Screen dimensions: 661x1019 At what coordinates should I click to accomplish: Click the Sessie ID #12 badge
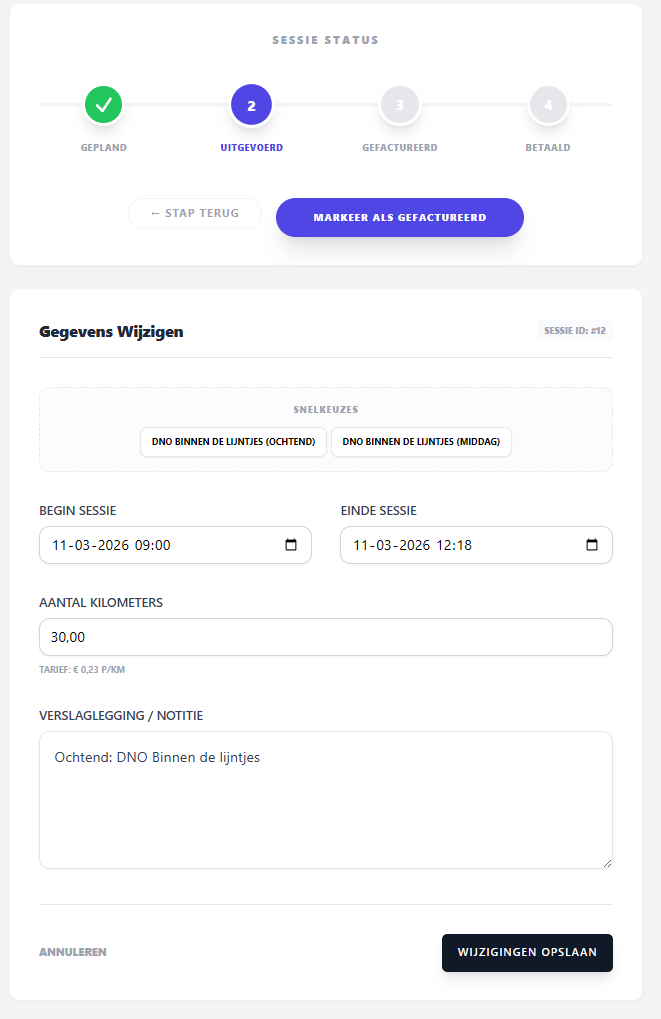[x=574, y=331]
